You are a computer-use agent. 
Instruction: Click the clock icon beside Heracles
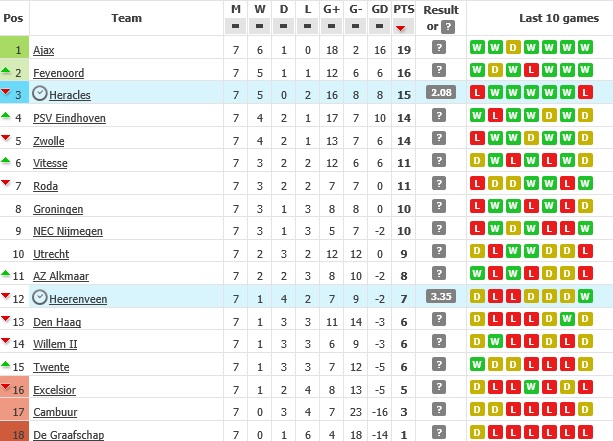[x=39, y=92]
